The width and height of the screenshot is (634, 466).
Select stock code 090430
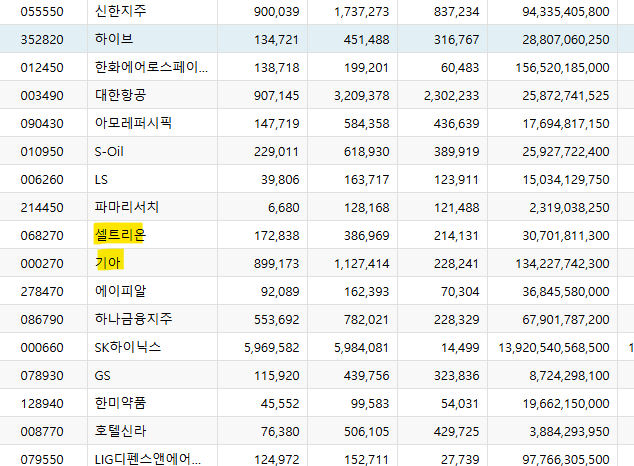click(x=42, y=124)
